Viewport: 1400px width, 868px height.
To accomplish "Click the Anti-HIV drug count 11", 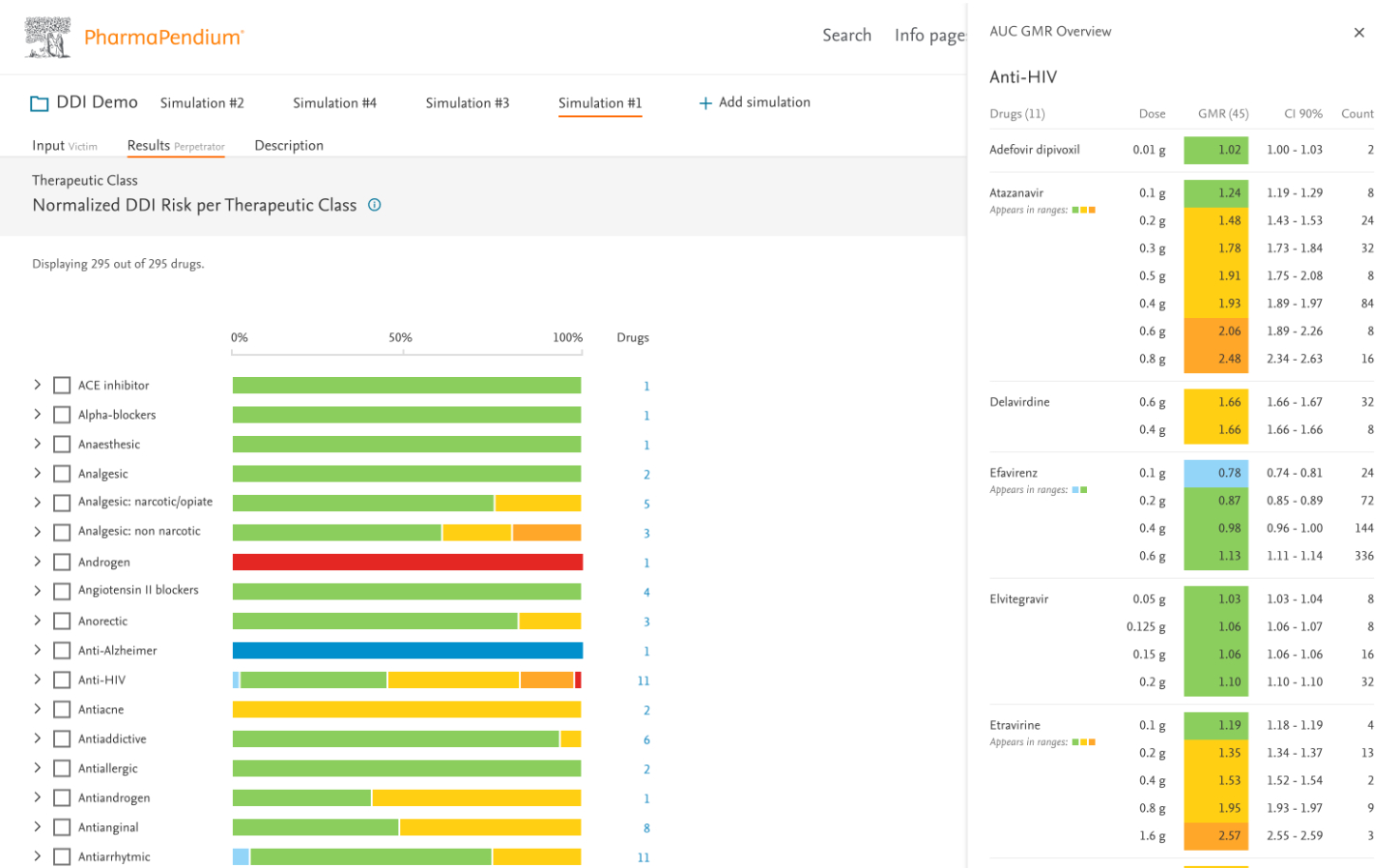I will coord(643,681).
